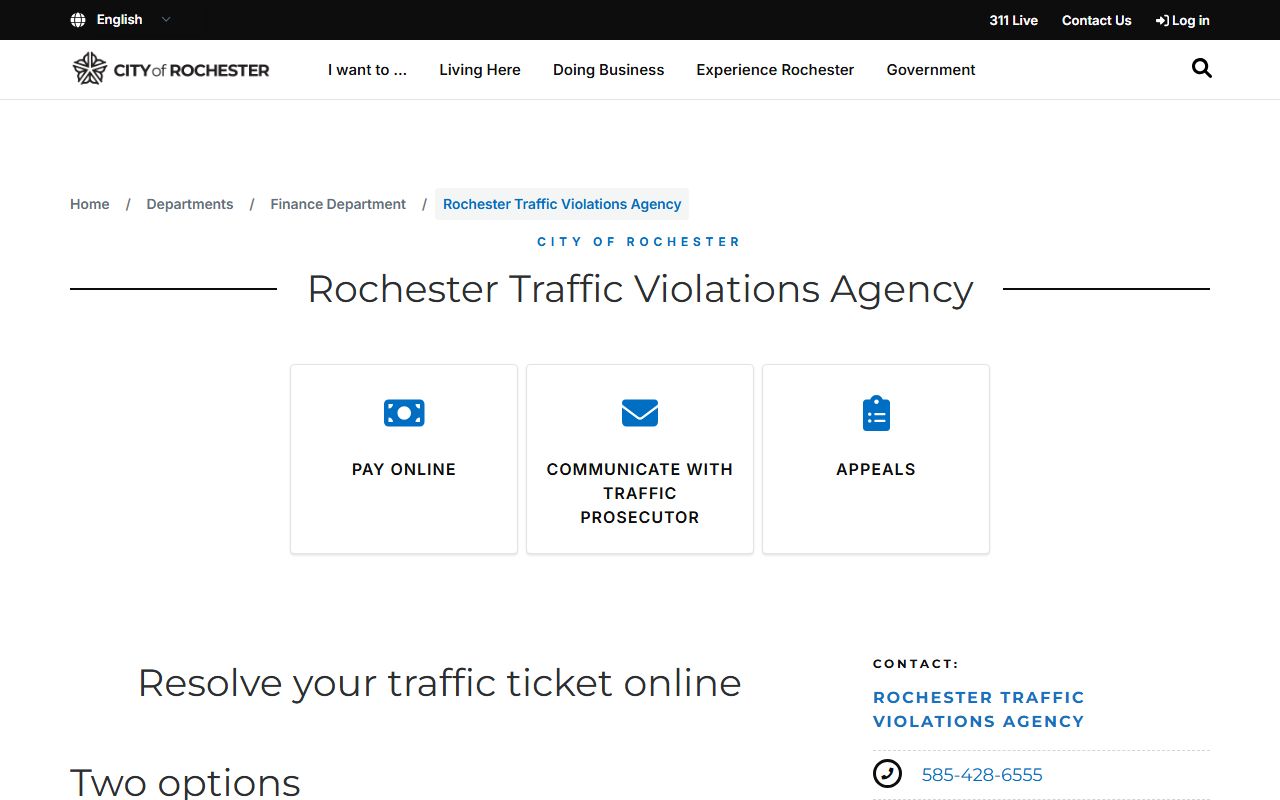Open Communicate With Traffic Prosecutor card
The height and width of the screenshot is (800, 1280).
tap(640, 459)
